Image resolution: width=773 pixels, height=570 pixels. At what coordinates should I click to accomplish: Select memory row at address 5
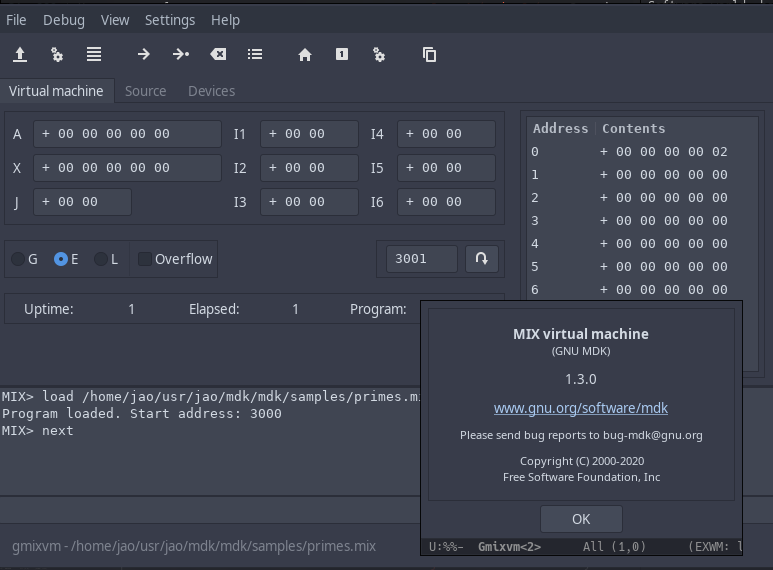[x=642, y=267]
